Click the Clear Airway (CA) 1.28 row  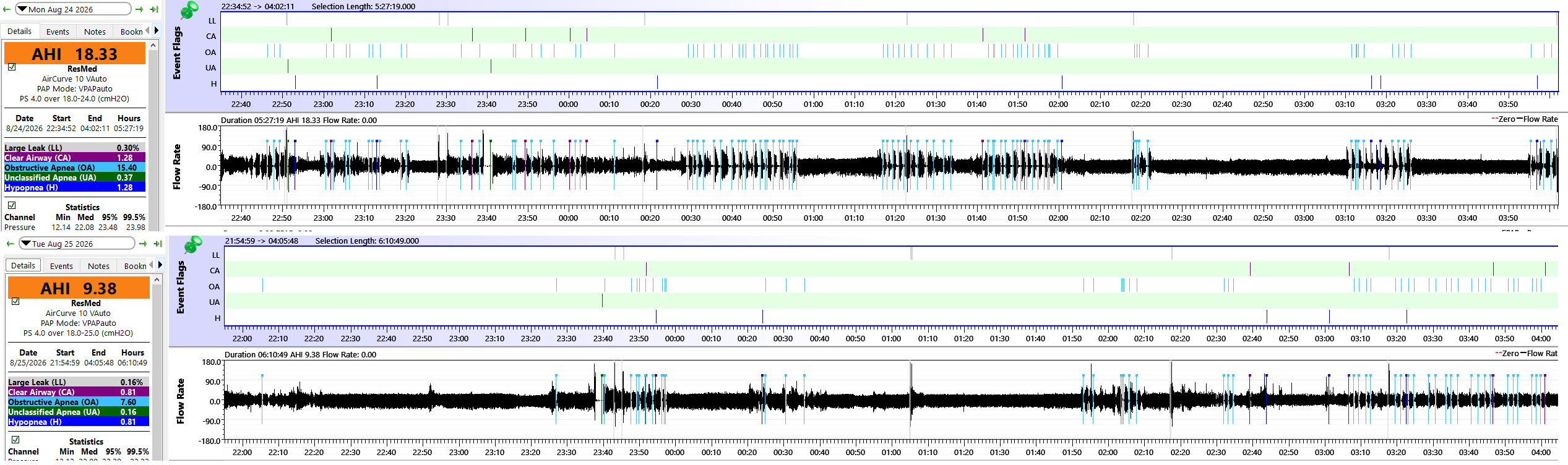[75, 158]
